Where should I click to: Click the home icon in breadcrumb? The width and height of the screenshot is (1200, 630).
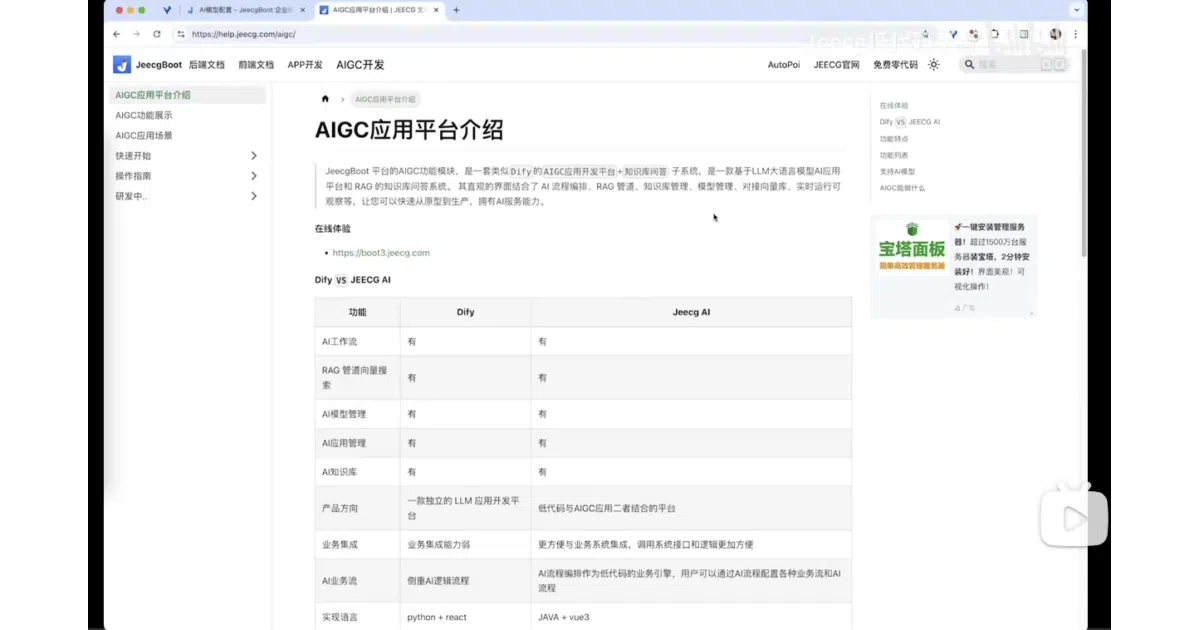click(325, 99)
